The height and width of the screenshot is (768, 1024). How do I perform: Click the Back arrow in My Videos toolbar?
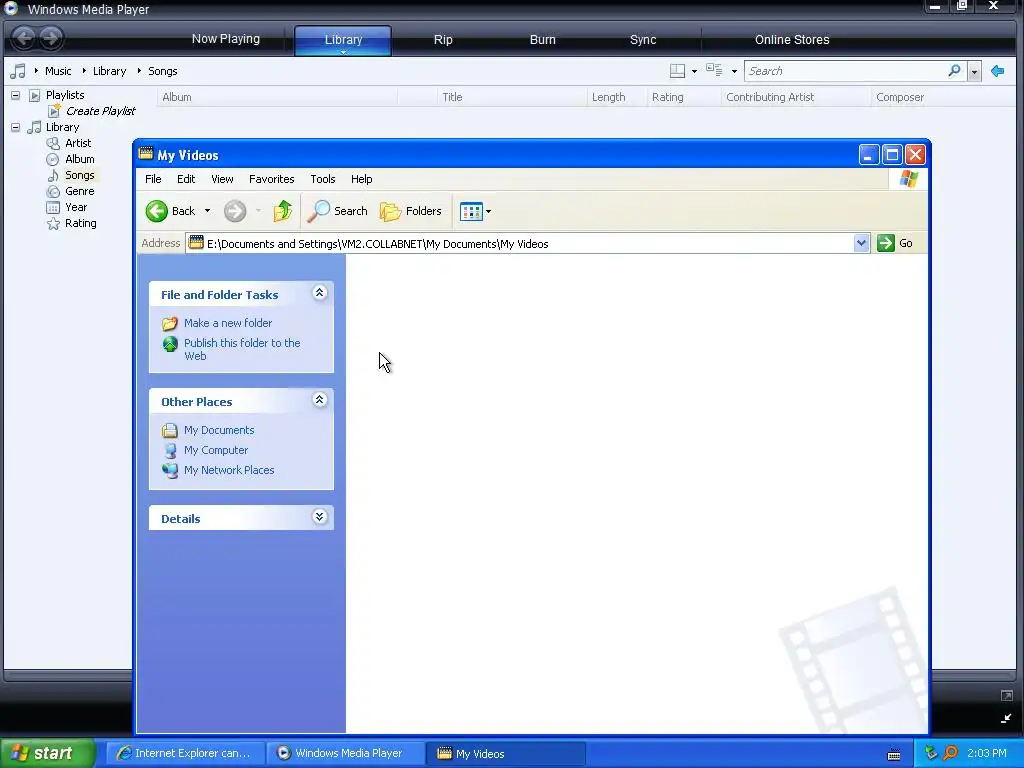157,211
